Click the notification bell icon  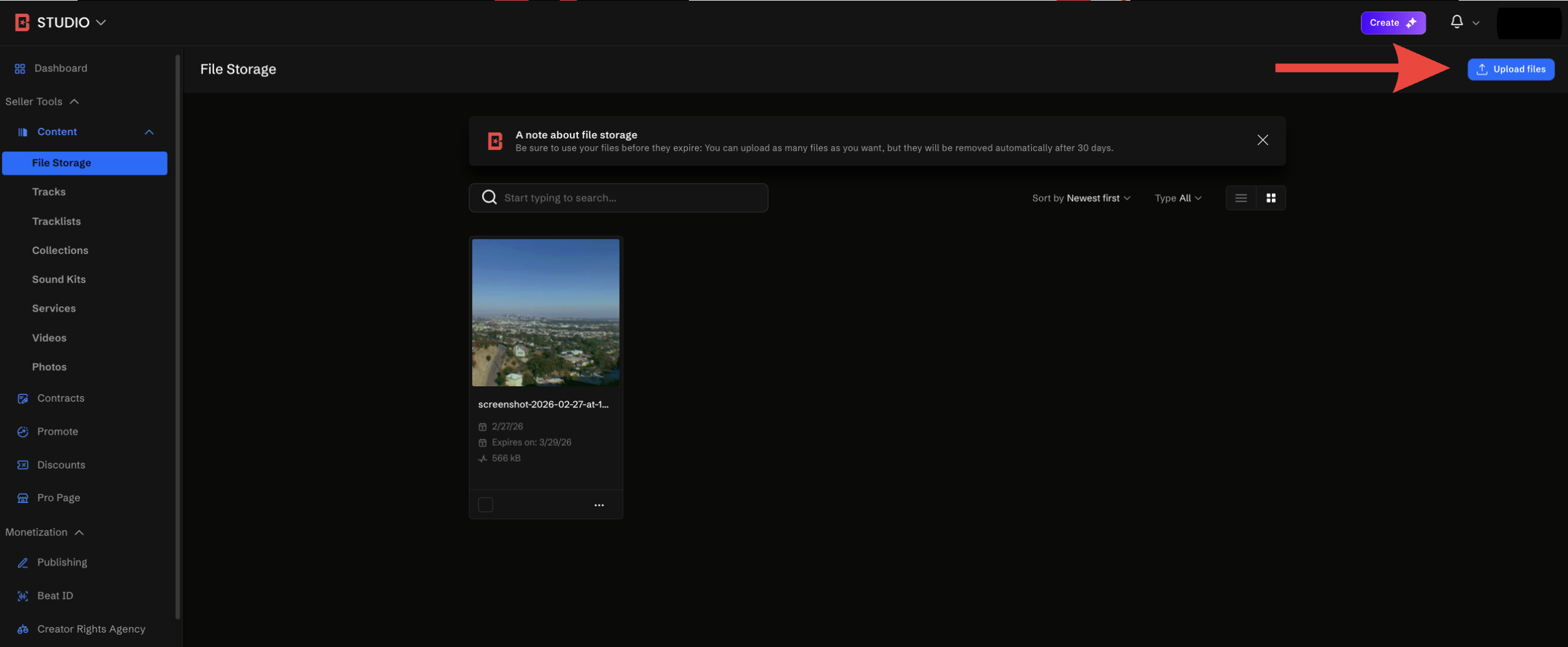(x=1456, y=22)
